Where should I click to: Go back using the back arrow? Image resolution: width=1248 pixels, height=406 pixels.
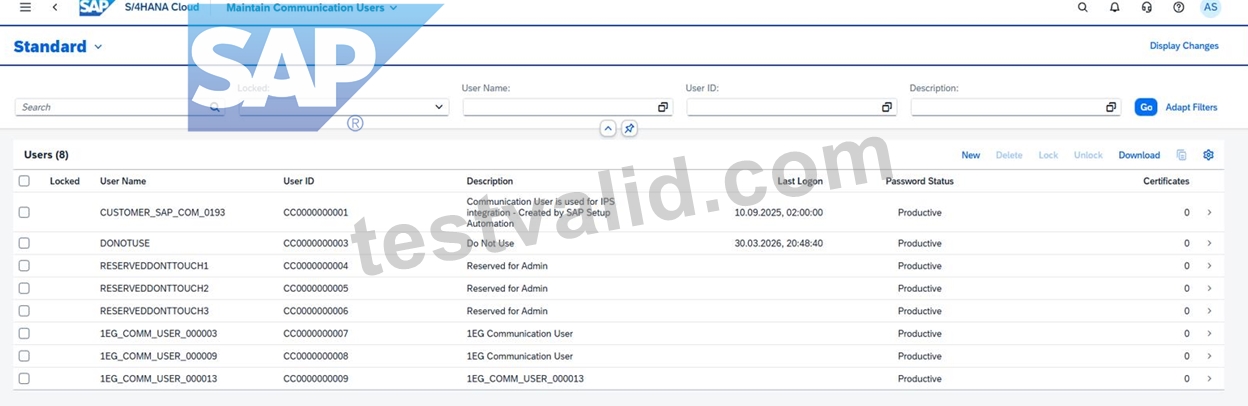pos(54,7)
